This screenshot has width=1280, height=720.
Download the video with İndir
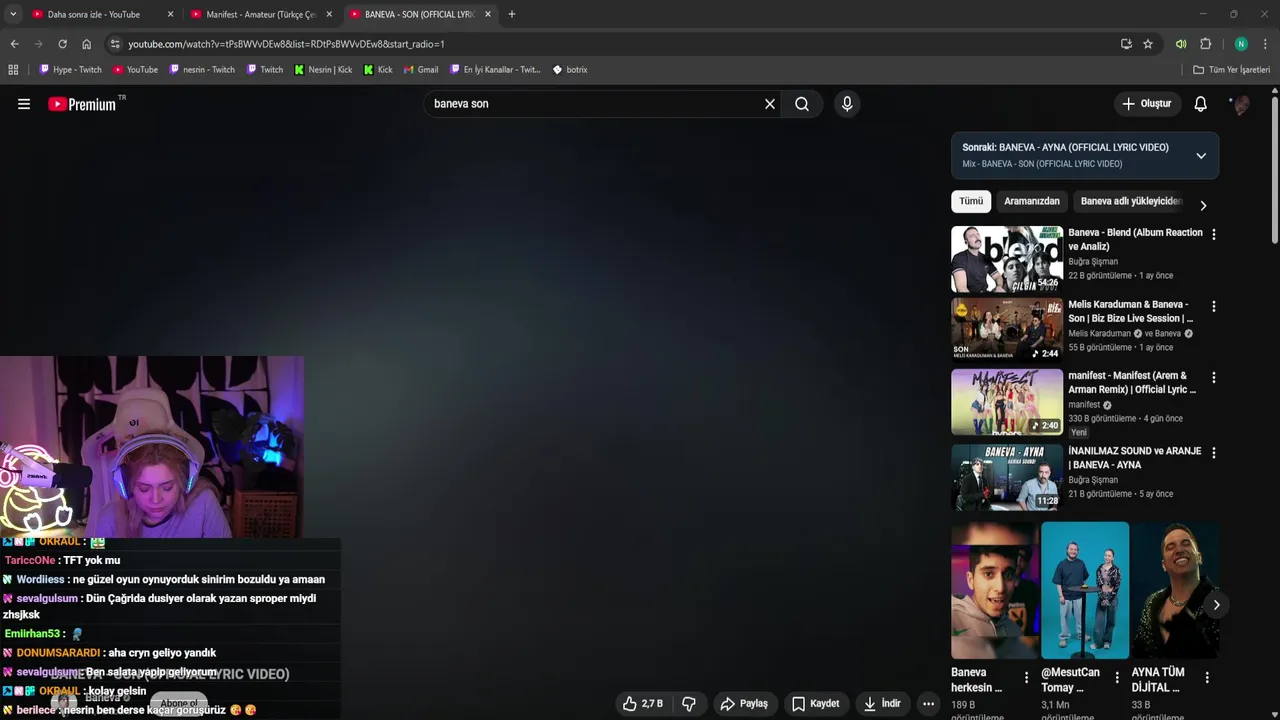point(882,704)
